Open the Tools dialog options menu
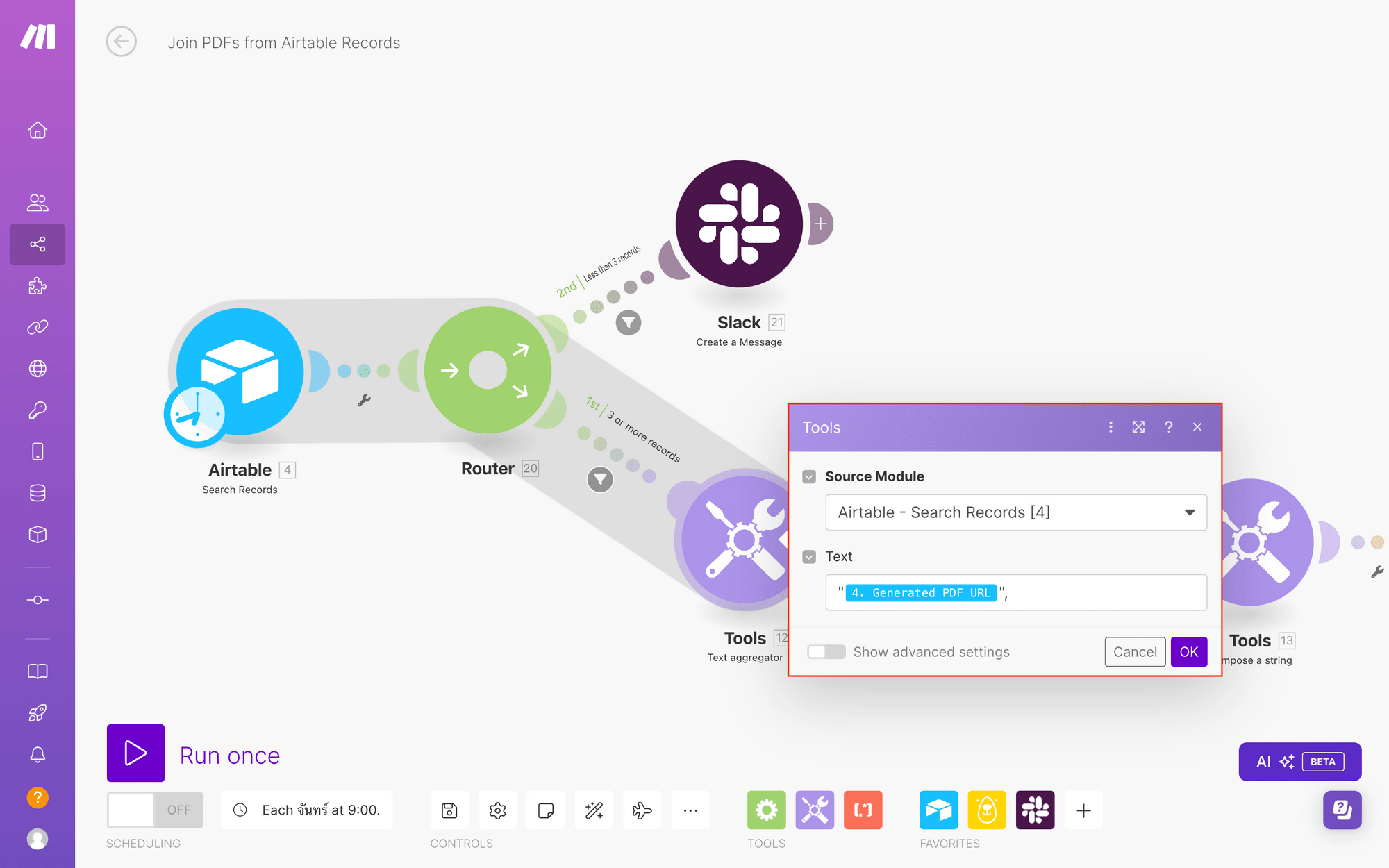Image resolution: width=1389 pixels, height=868 pixels. (x=1111, y=427)
